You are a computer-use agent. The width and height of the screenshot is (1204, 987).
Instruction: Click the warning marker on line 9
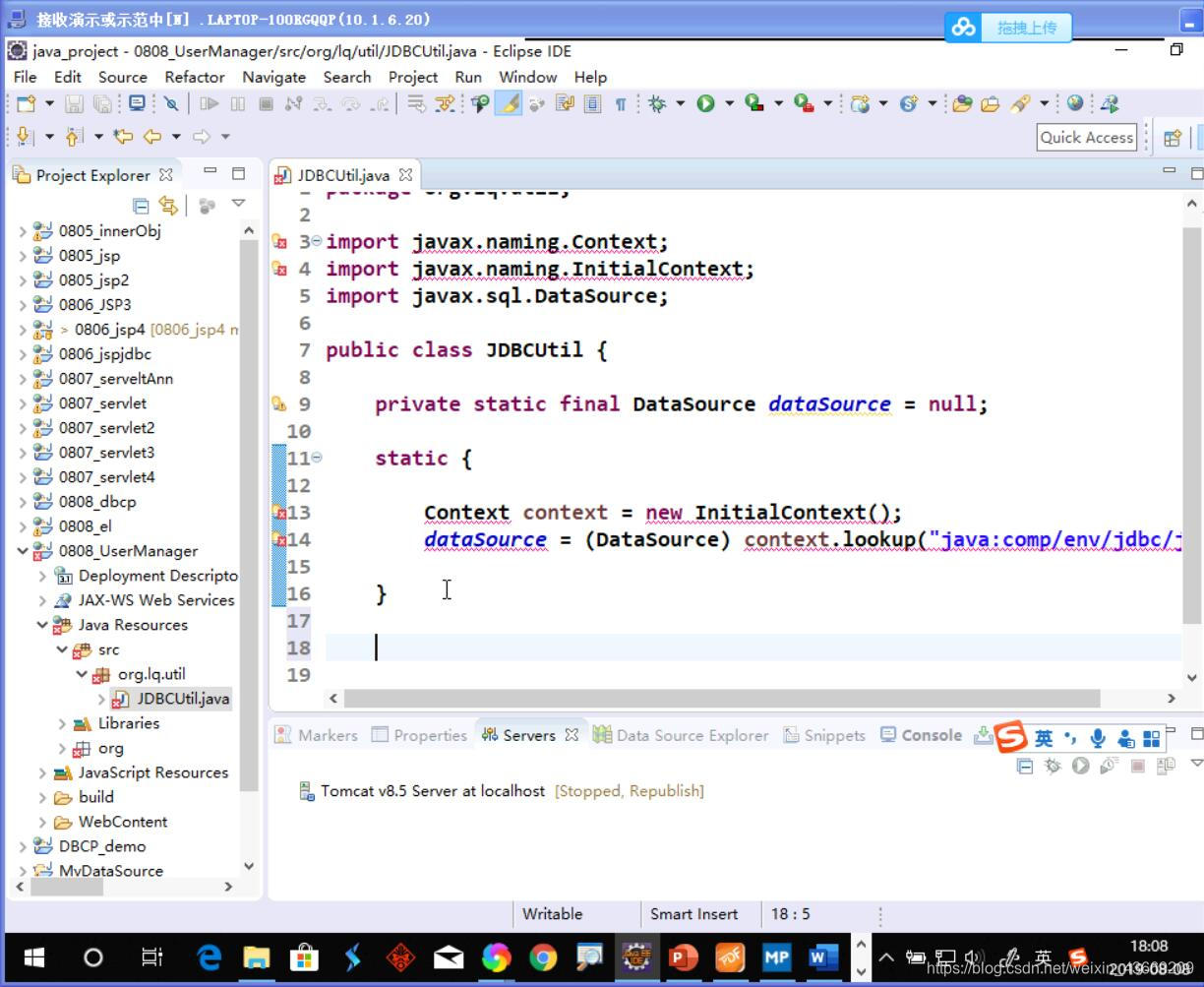[278, 403]
